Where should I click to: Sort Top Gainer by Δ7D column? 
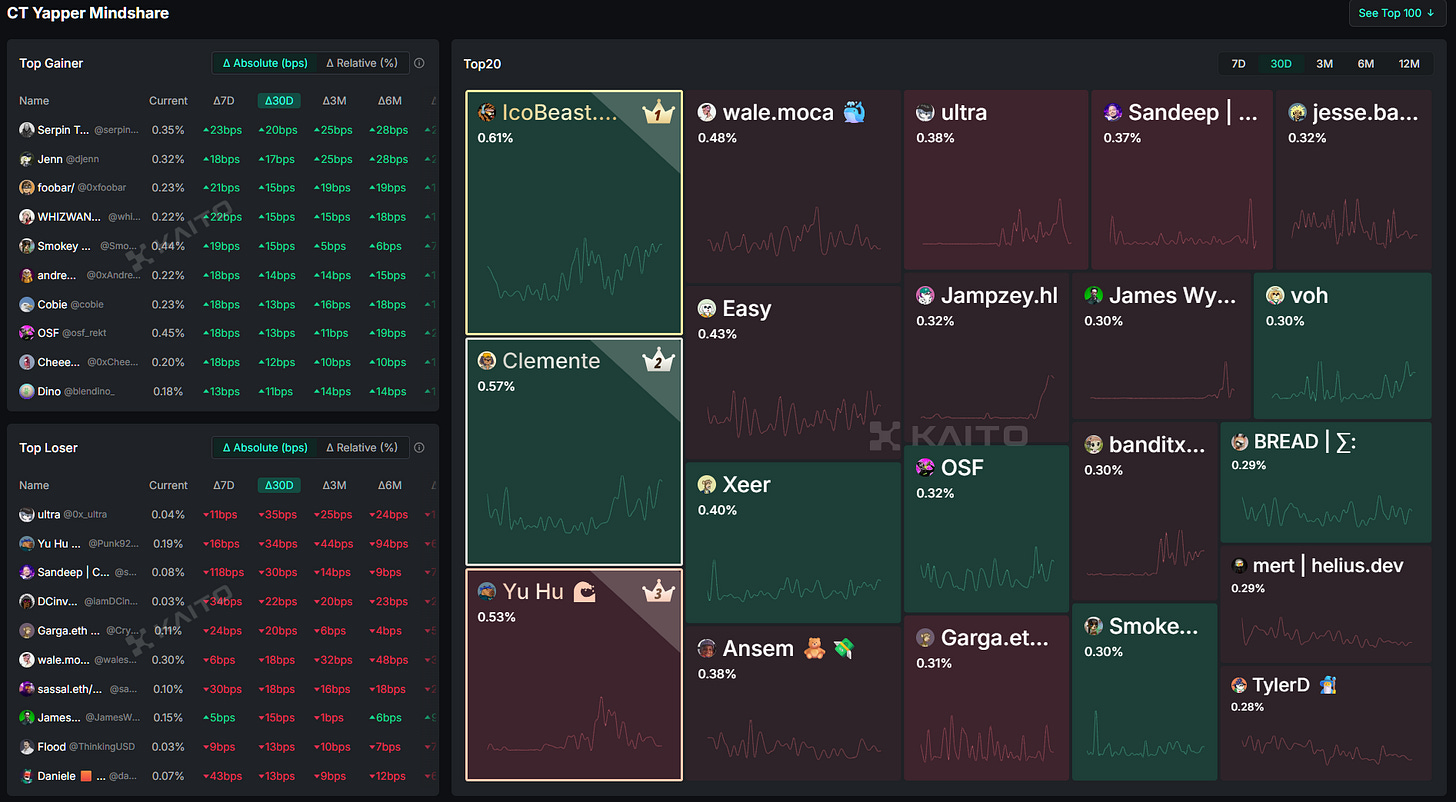coord(224,101)
